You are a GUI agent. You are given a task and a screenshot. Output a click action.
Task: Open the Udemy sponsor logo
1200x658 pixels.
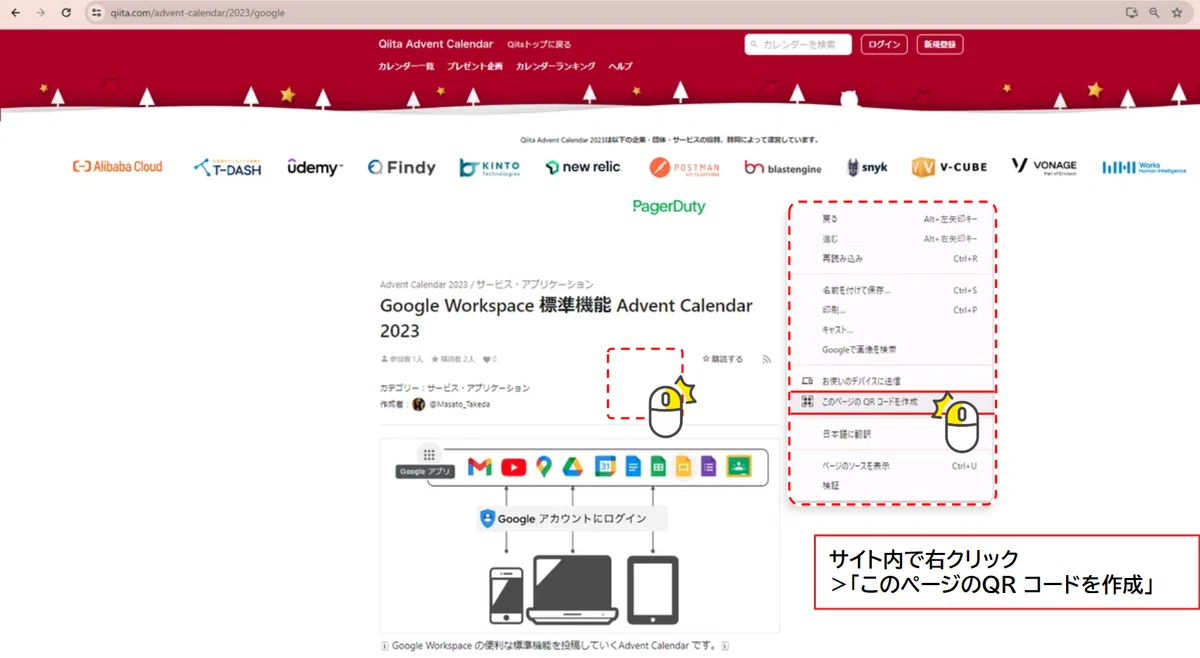315,167
